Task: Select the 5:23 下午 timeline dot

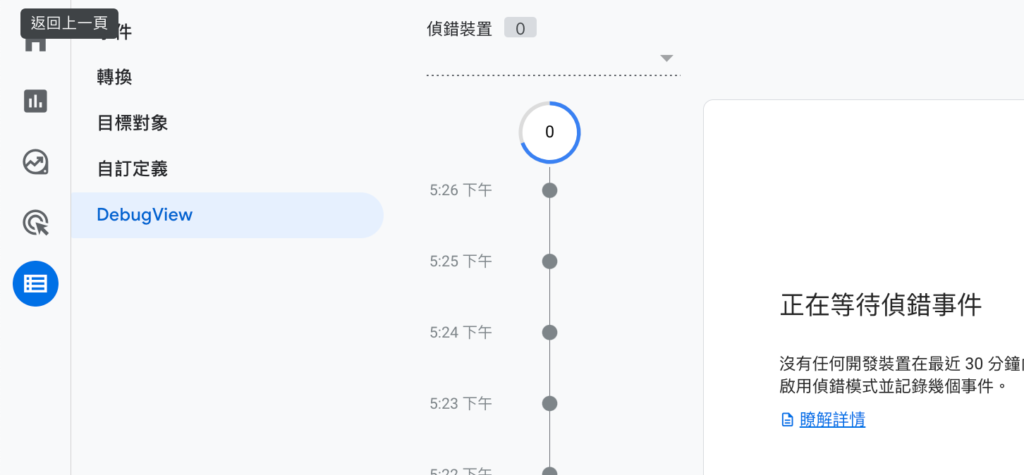Action: tap(549, 404)
